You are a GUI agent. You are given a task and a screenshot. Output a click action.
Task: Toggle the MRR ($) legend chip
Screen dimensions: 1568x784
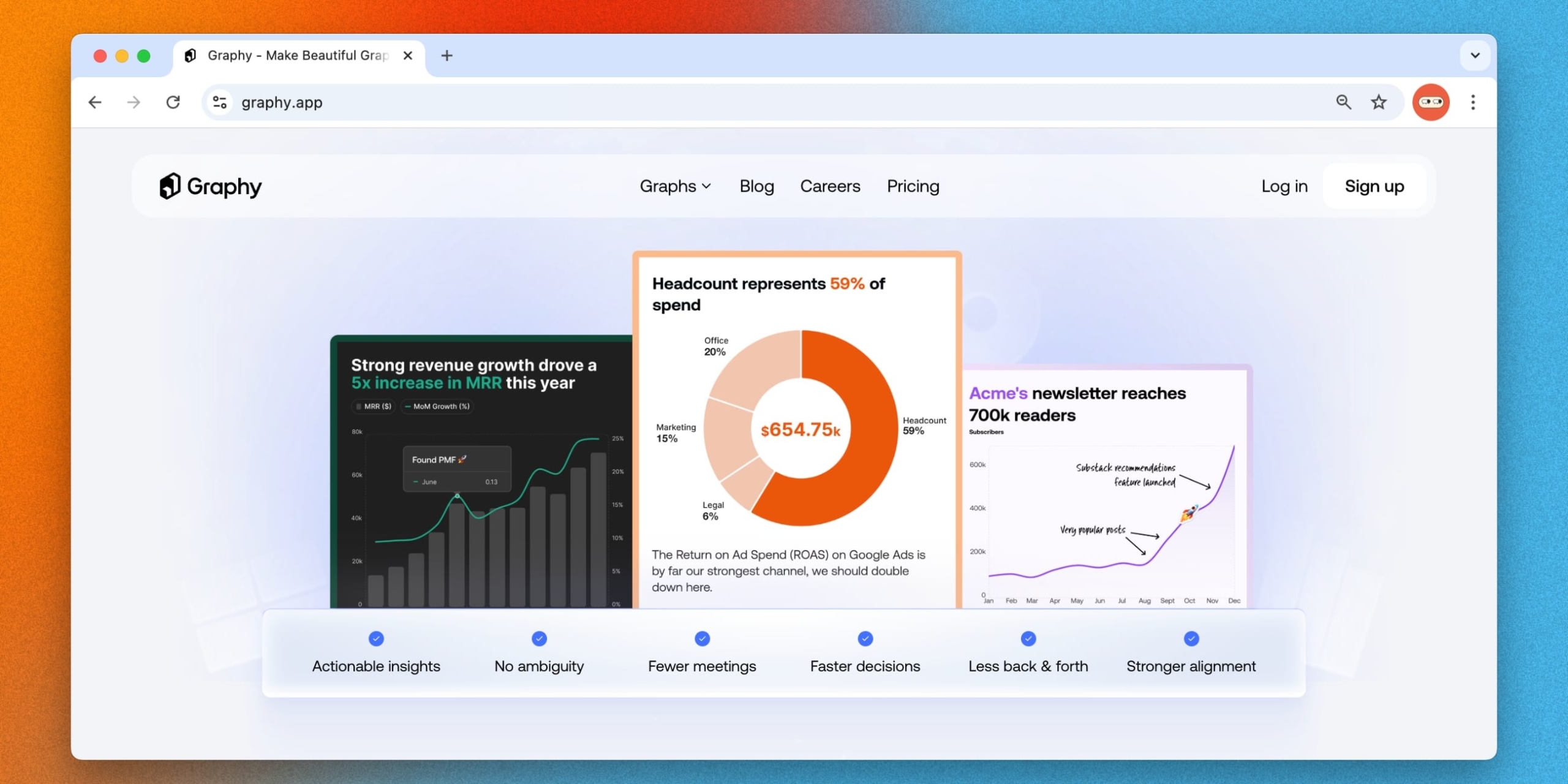click(x=374, y=406)
